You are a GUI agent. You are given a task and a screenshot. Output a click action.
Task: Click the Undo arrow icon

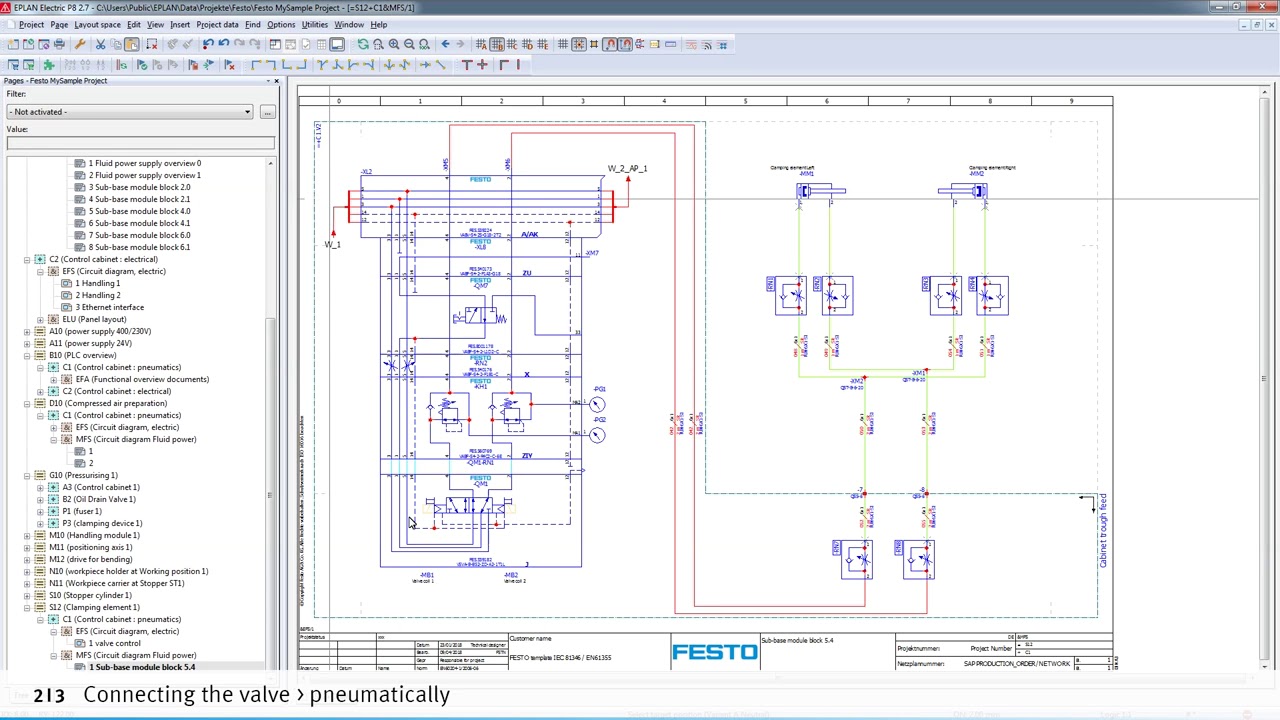224,44
